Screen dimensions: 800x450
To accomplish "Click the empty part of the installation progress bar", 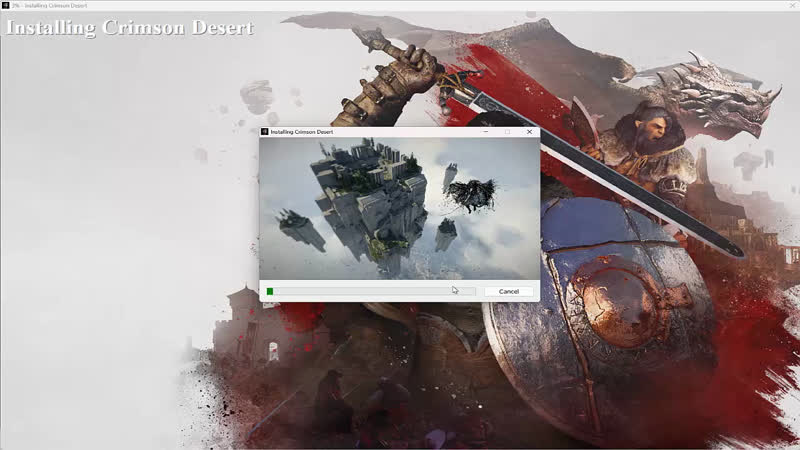I will tap(370, 291).
